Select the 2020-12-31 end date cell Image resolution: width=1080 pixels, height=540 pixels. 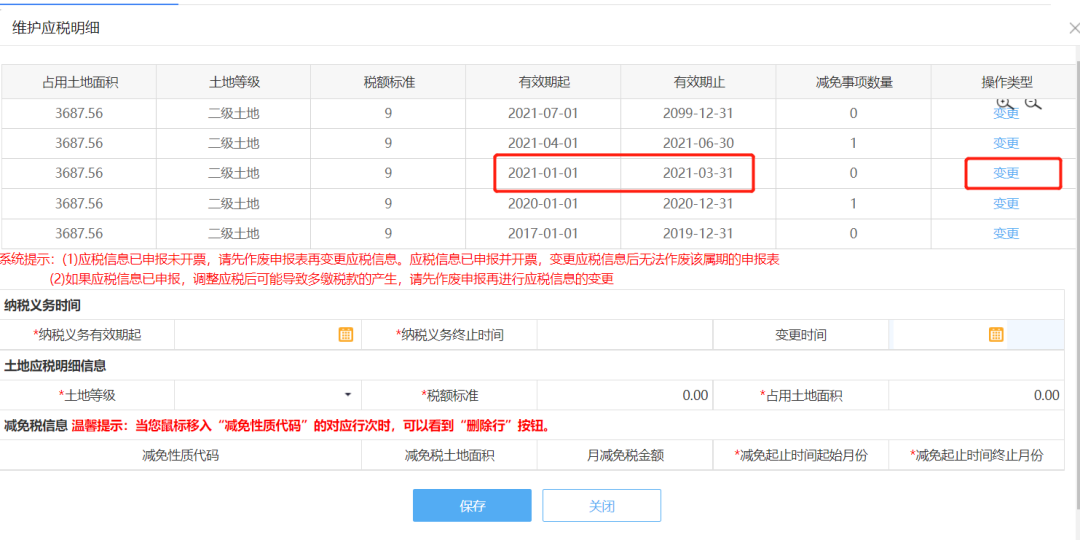698,203
